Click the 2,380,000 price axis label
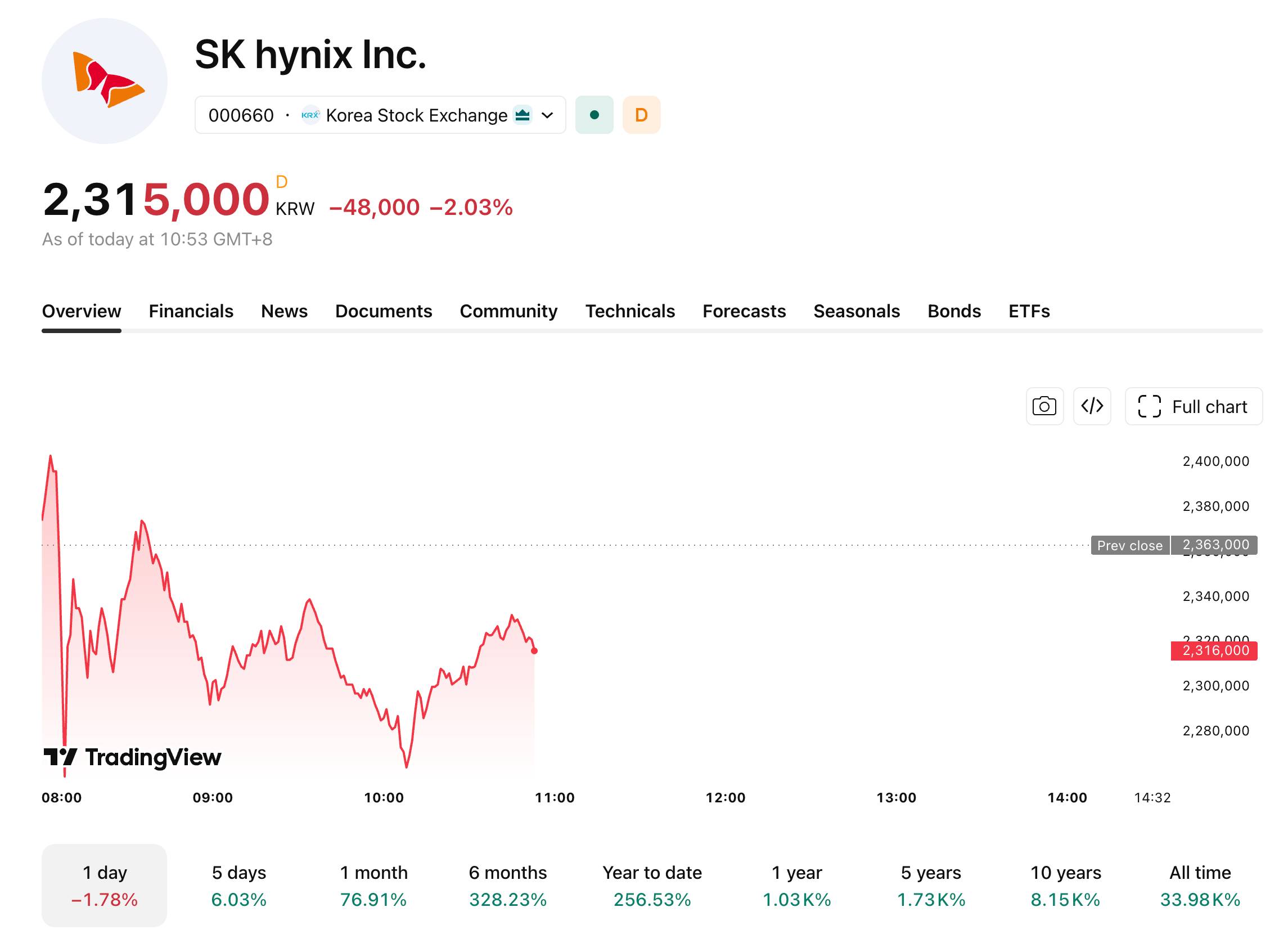This screenshot has height=943, width=1288. [1216, 506]
